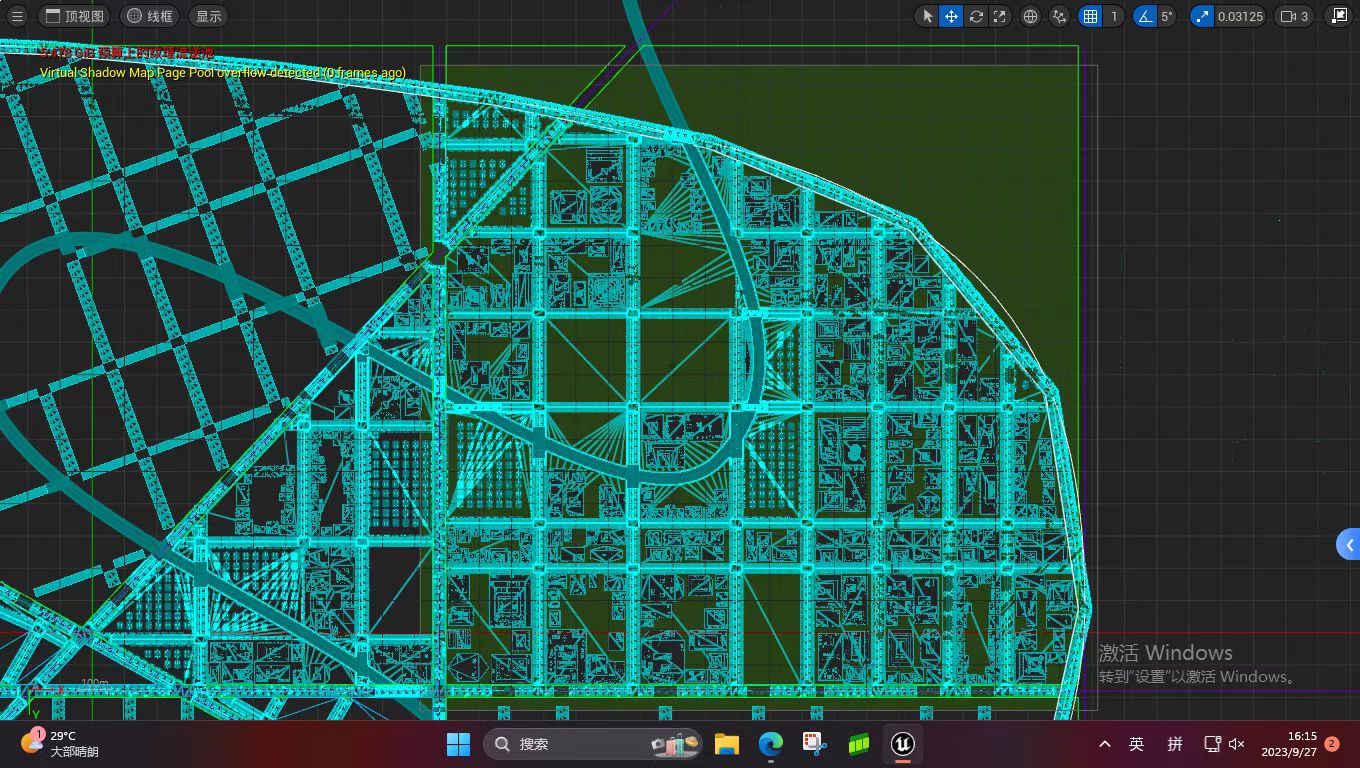1360x768 pixels.
Task: Open surface snapping options icon
Action: pos(1059,16)
